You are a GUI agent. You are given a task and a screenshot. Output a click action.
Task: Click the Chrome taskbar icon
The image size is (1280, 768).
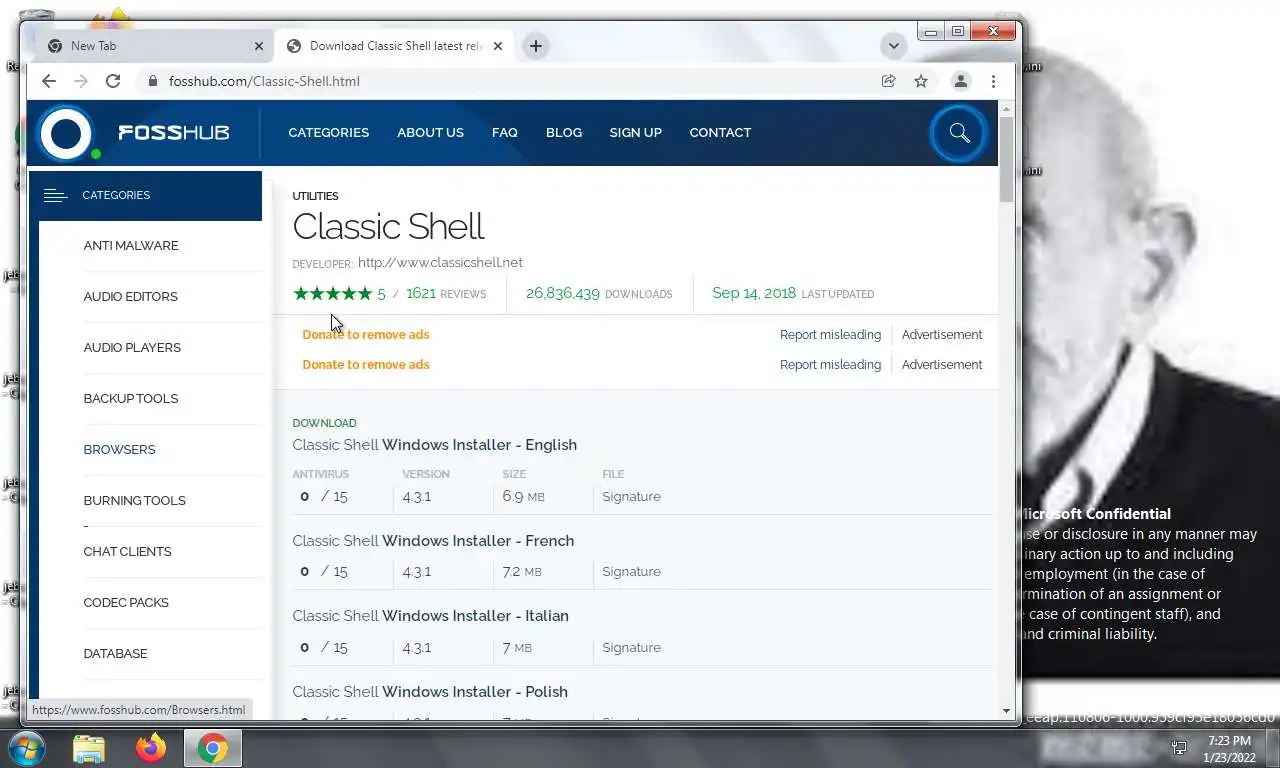pyautogui.click(x=212, y=748)
